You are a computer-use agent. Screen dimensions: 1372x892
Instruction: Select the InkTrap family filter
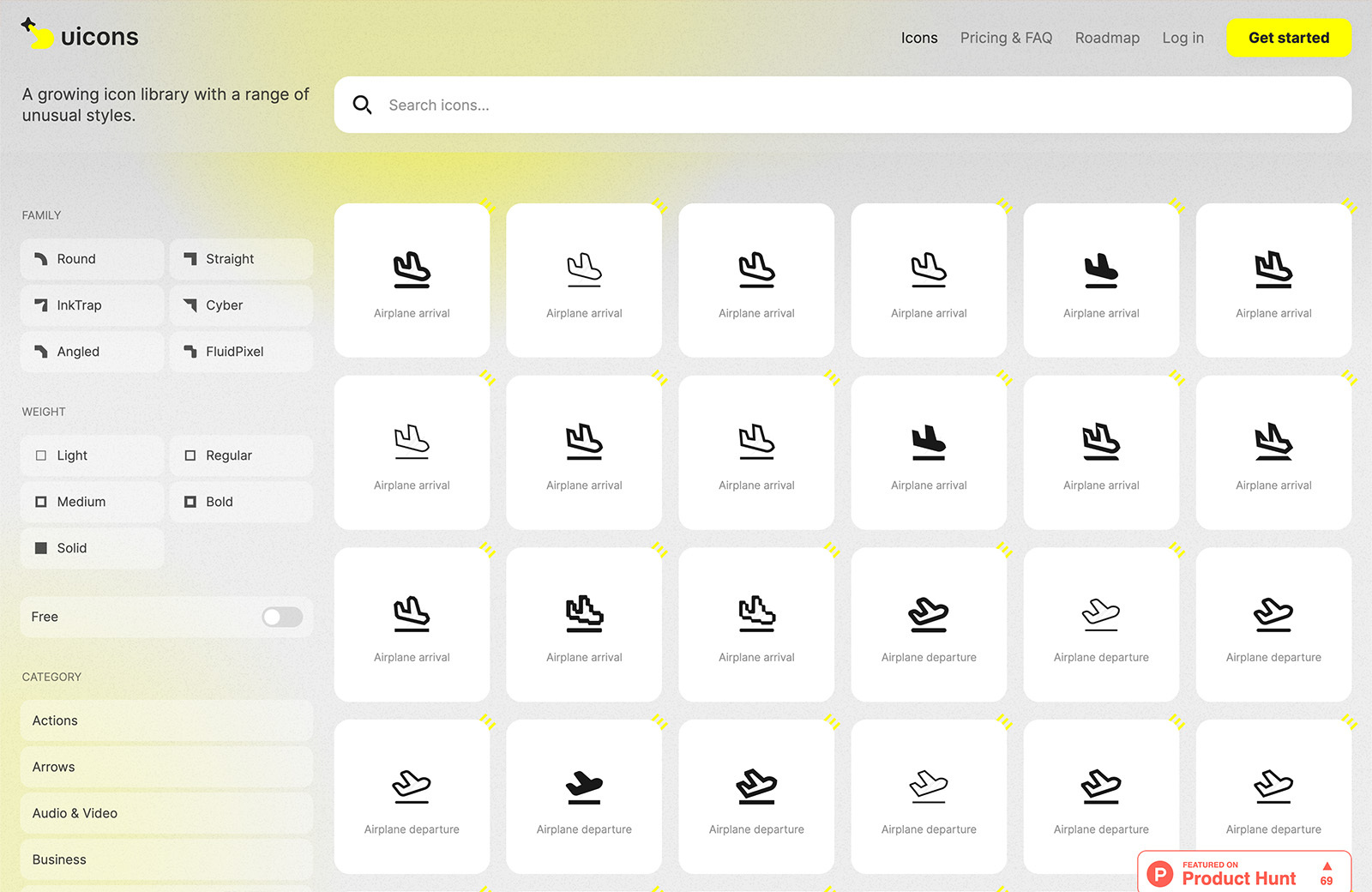tap(92, 305)
